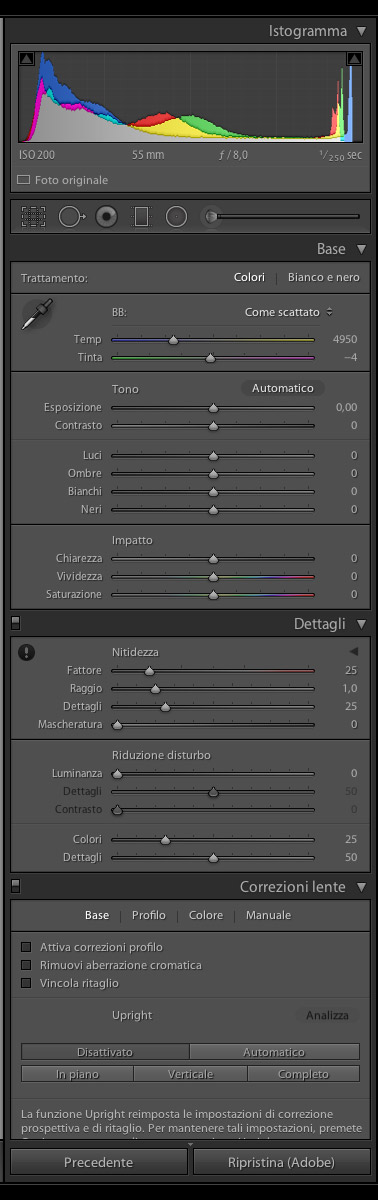Open the Come scattato white balance dropdown
The image size is (378, 1200).
pos(289,312)
